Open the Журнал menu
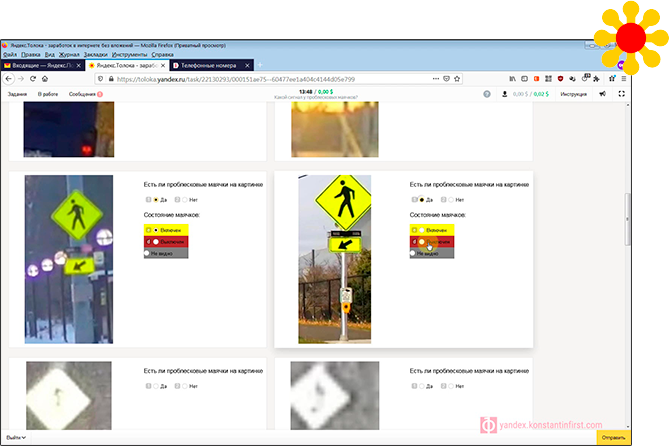This screenshot has width=672, height=446. [69, 54]
